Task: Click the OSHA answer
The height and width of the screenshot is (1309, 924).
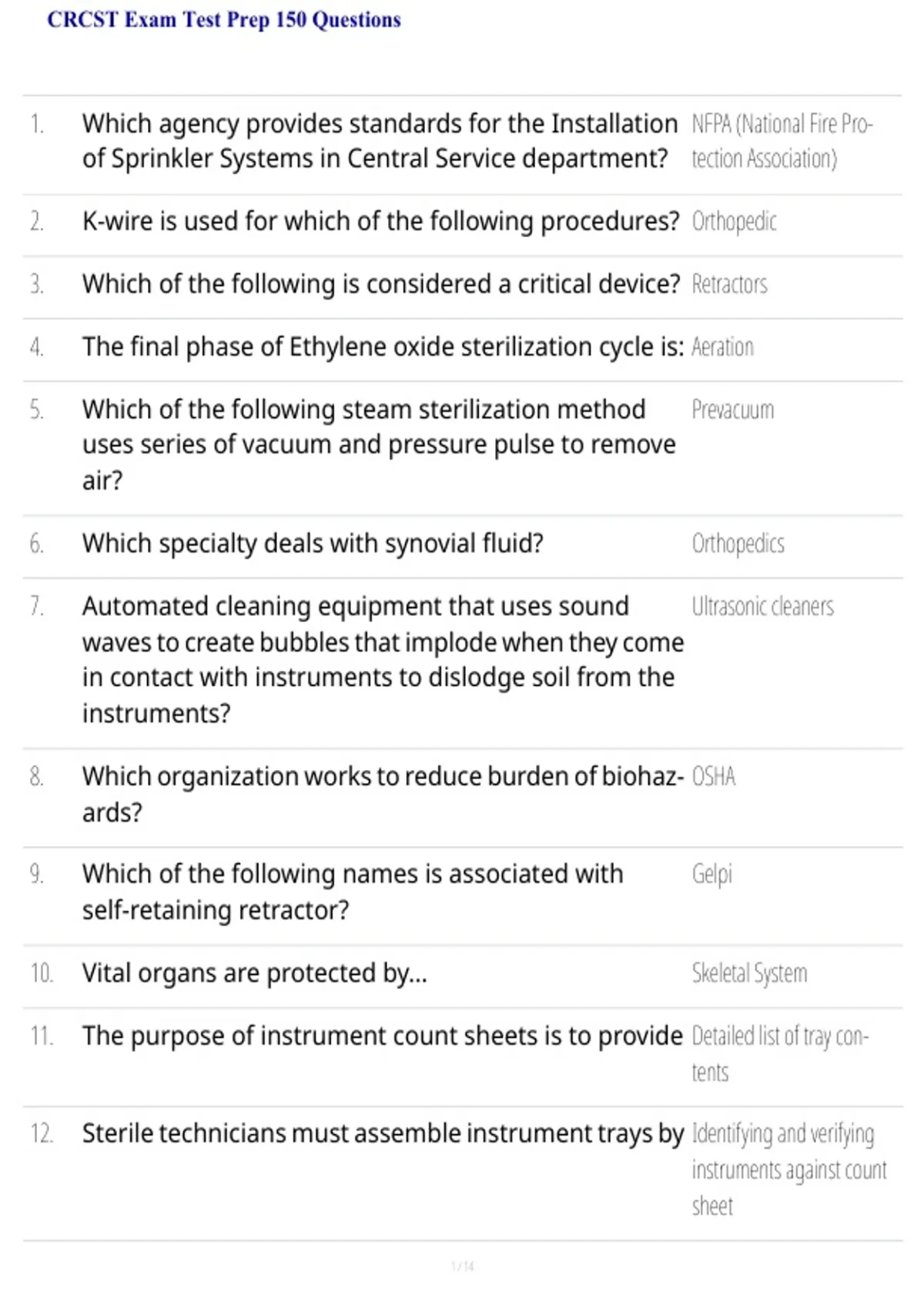Action: tap(713, 776)
